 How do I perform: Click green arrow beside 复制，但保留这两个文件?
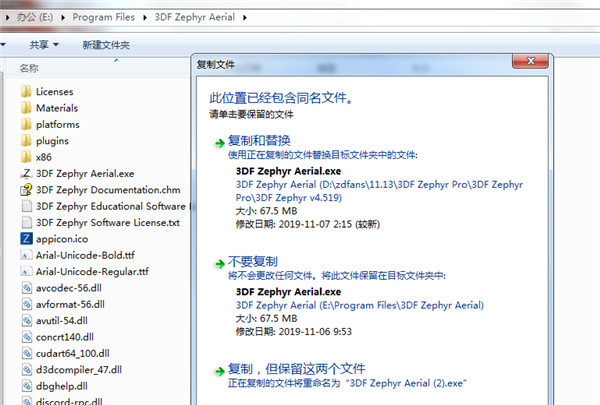(219, 371)
